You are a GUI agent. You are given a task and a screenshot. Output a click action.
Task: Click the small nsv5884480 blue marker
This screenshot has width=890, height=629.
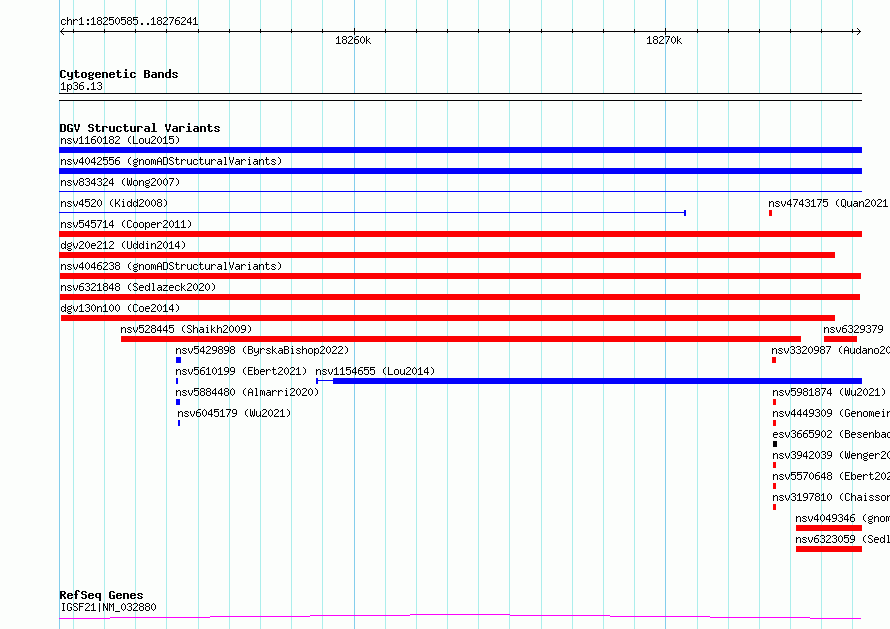(178, 402)
